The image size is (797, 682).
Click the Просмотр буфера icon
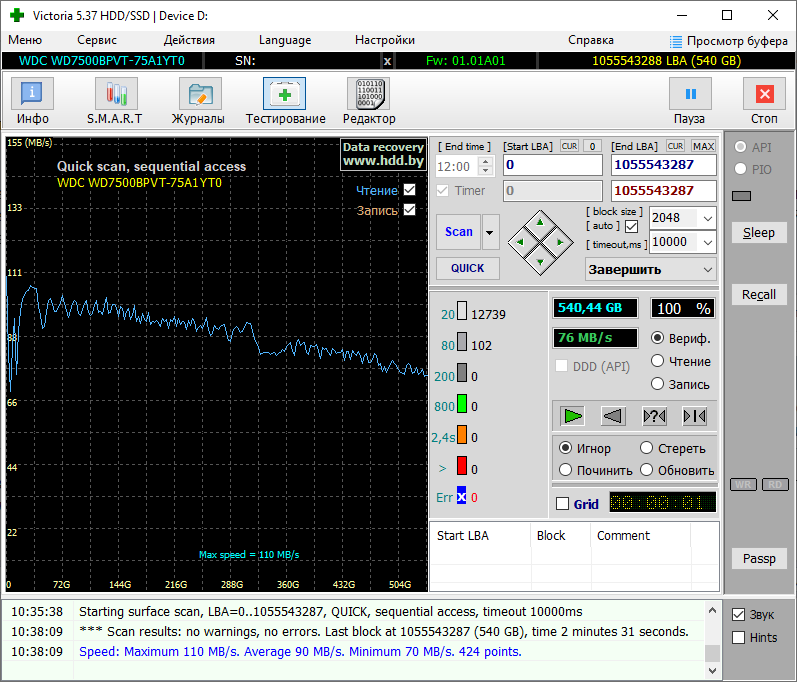click(677, 41)
